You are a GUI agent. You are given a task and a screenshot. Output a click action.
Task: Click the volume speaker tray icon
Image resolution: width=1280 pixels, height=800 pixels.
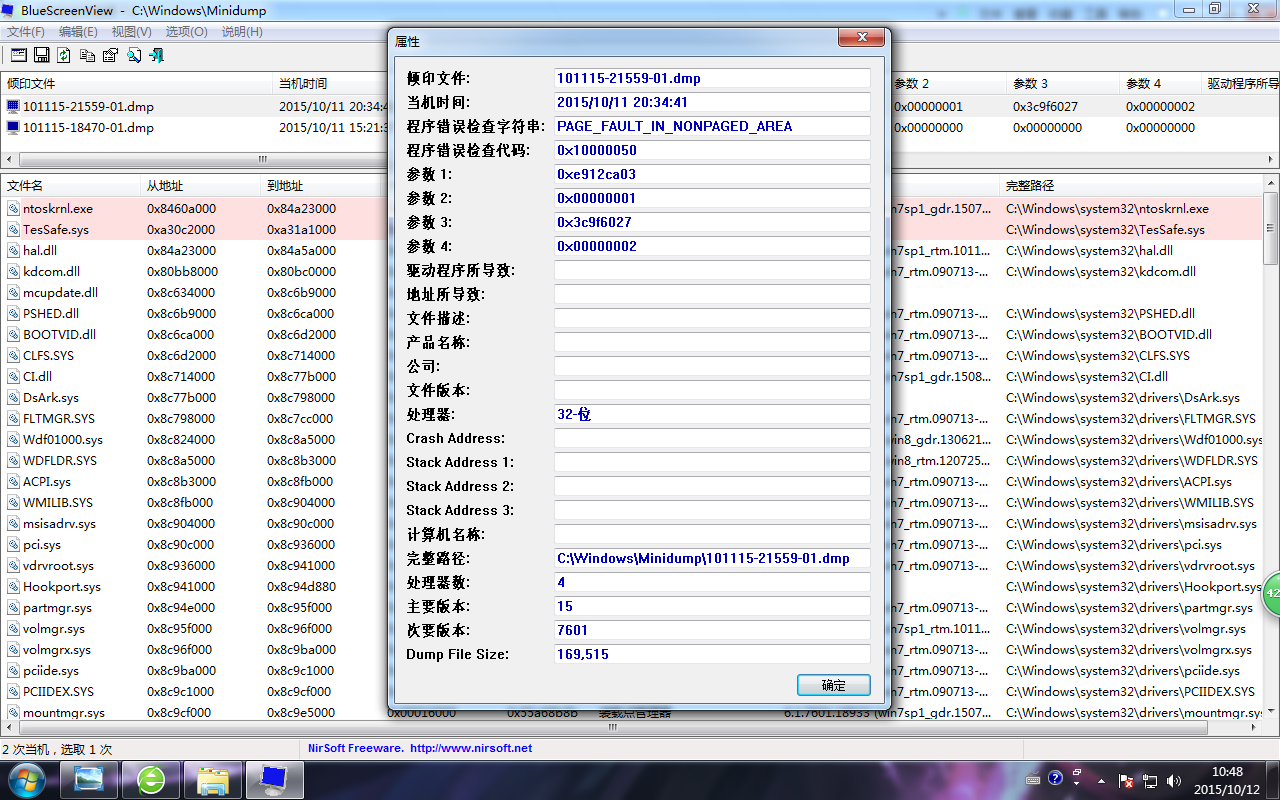point(1174,780)
